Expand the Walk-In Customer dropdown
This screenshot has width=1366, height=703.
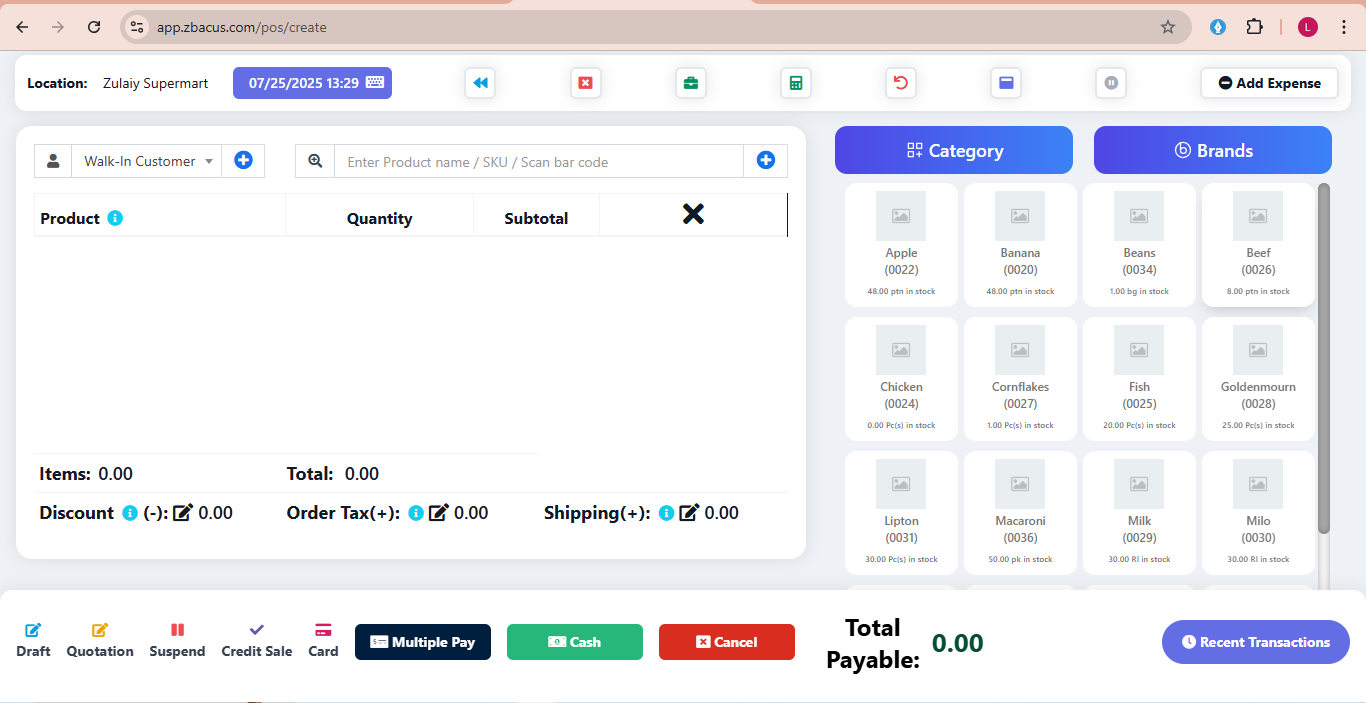(x=146, y=161)
